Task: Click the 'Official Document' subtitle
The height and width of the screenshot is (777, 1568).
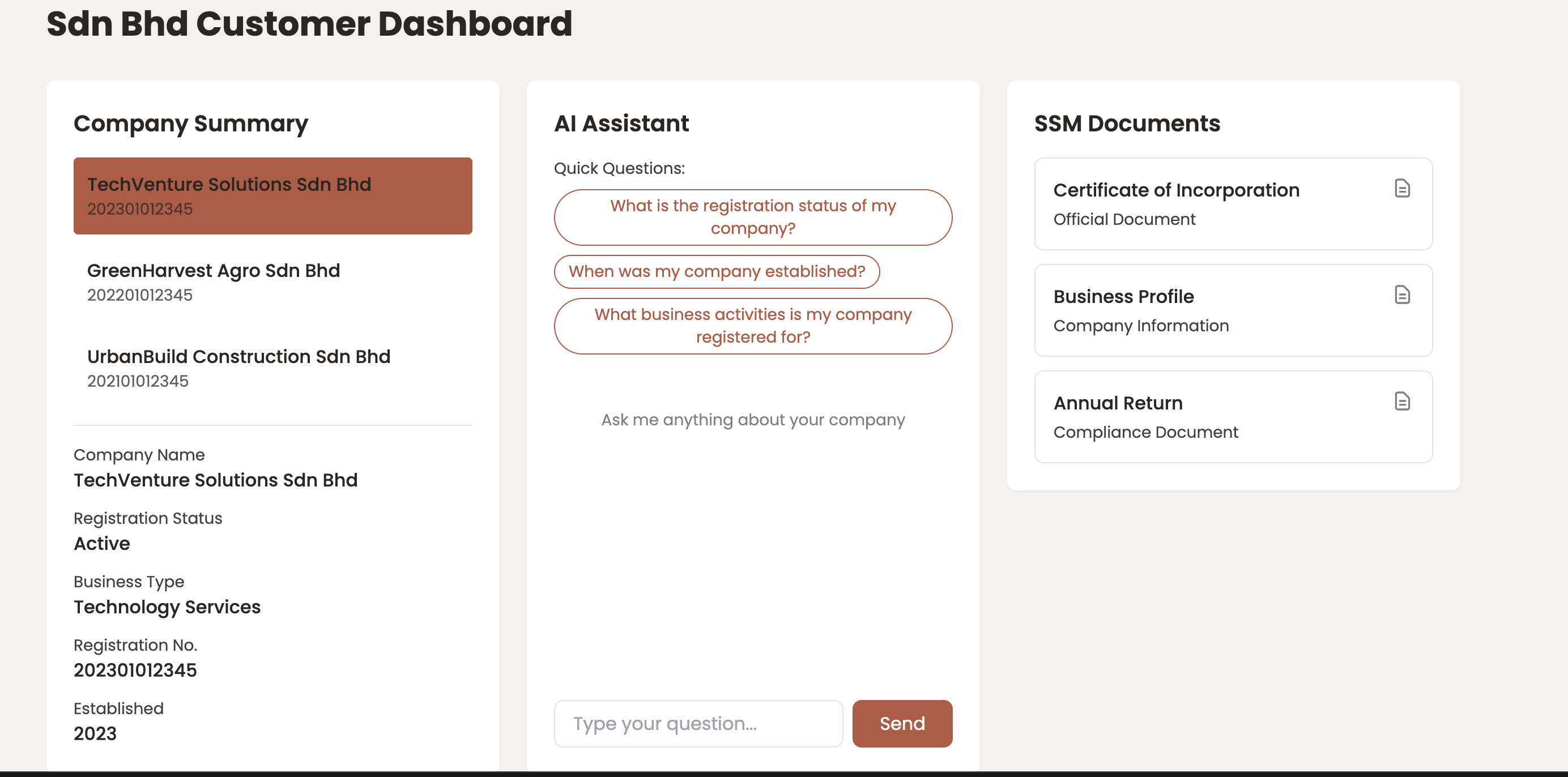Action: [1124, 219]
